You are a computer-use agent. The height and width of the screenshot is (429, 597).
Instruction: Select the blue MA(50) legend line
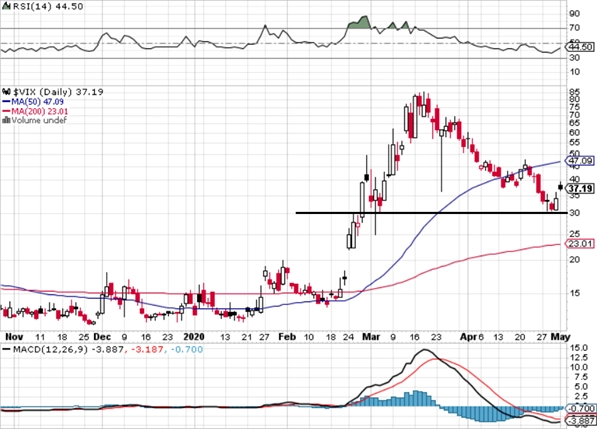click(x=6, y=102)
